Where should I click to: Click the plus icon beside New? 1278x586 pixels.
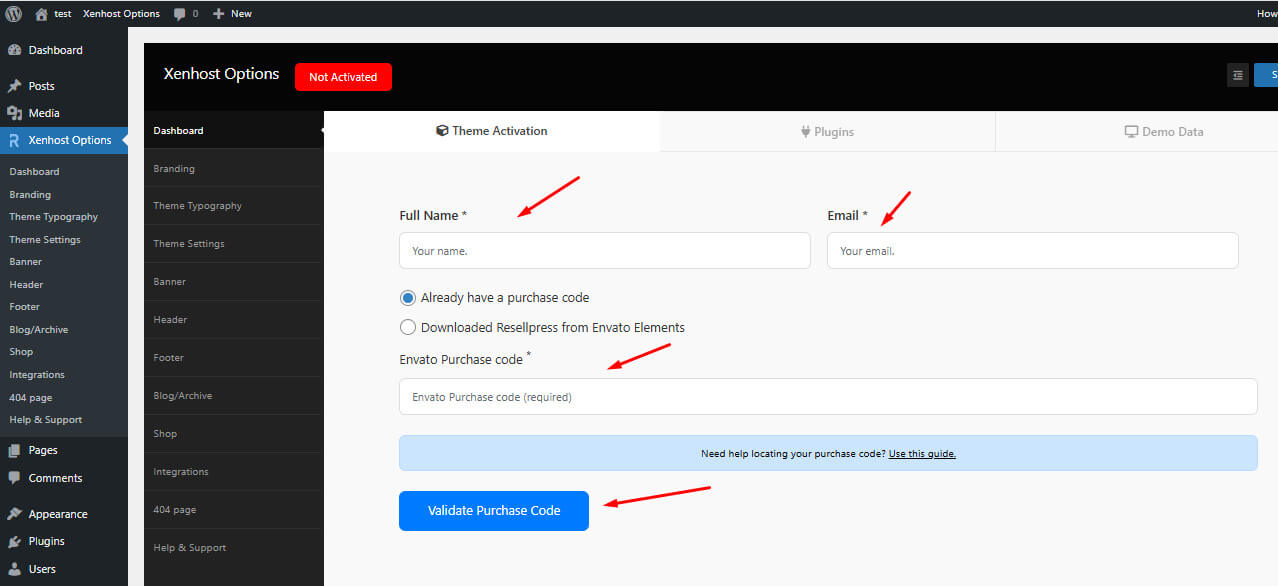(x=219, y=14)
